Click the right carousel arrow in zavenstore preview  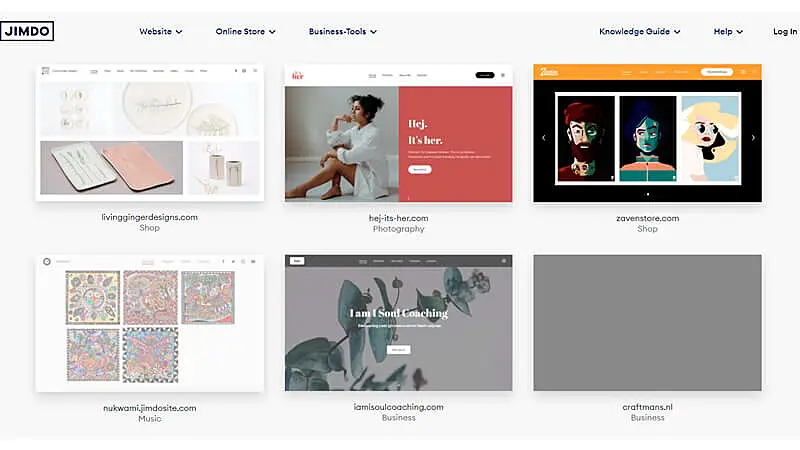[752, 137]
